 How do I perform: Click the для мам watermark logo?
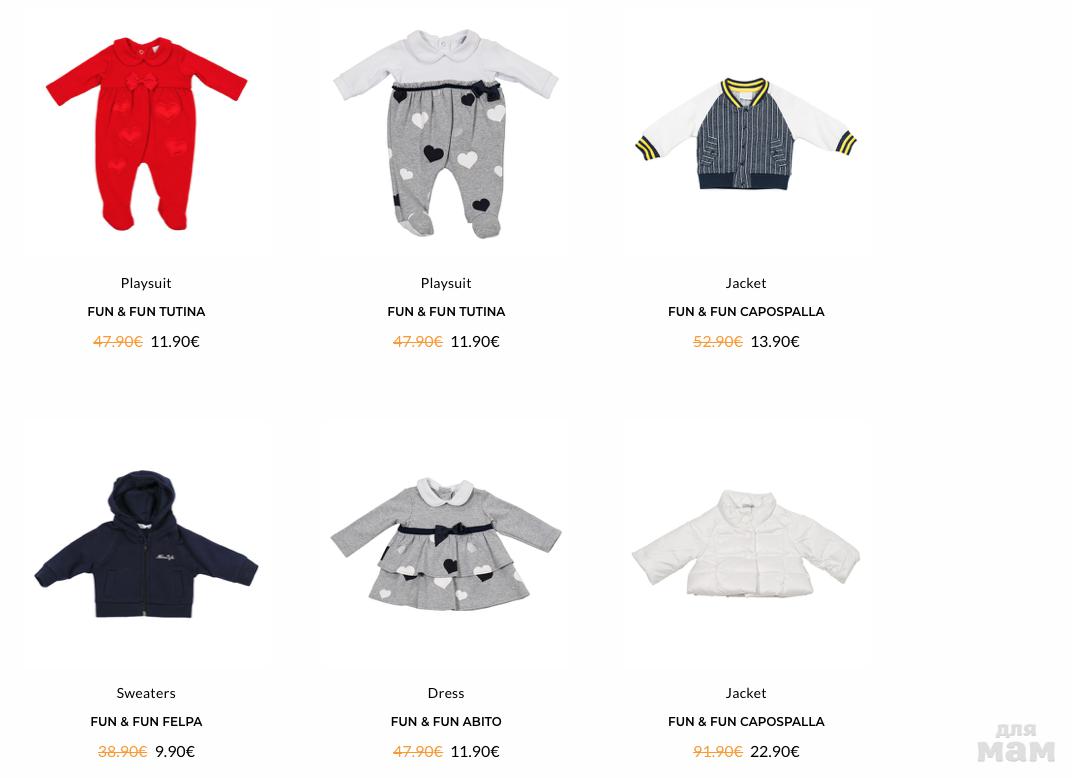coord(1017,743)
